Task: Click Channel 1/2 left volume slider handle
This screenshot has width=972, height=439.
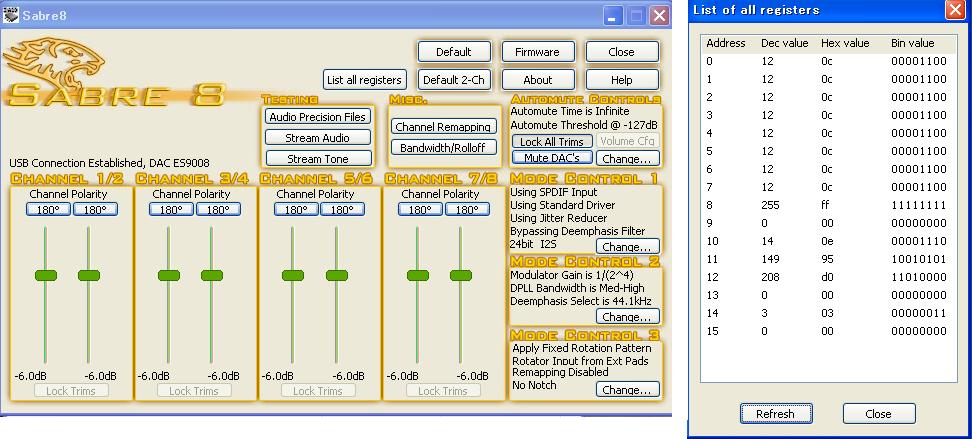Action: tap(45, 275)
